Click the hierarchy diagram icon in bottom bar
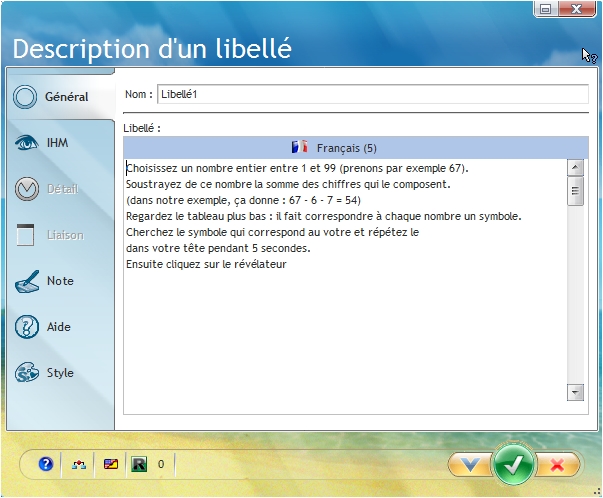 [79, 465]
